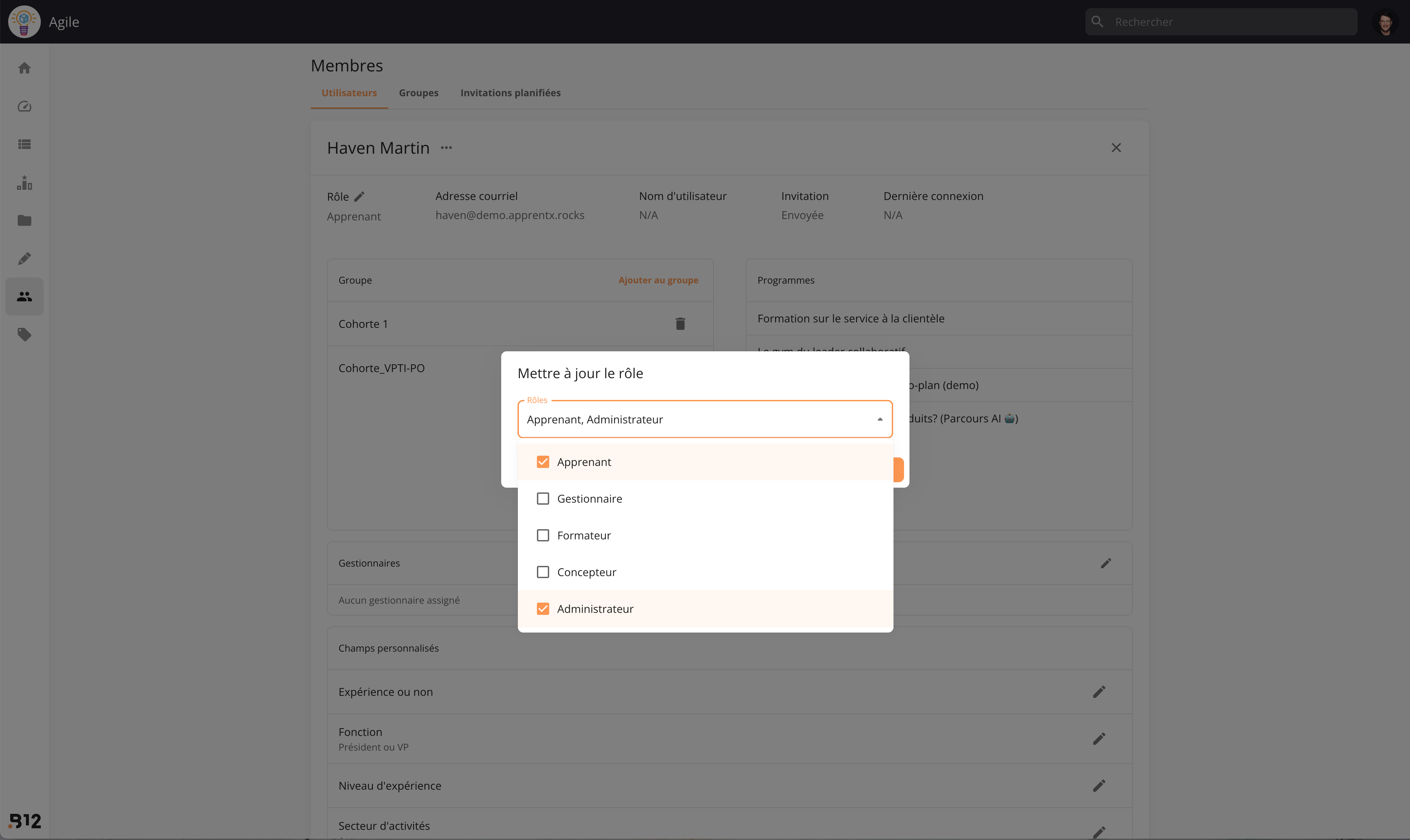
Task: Open the folder icon in the sidebar
Action: 24,220
